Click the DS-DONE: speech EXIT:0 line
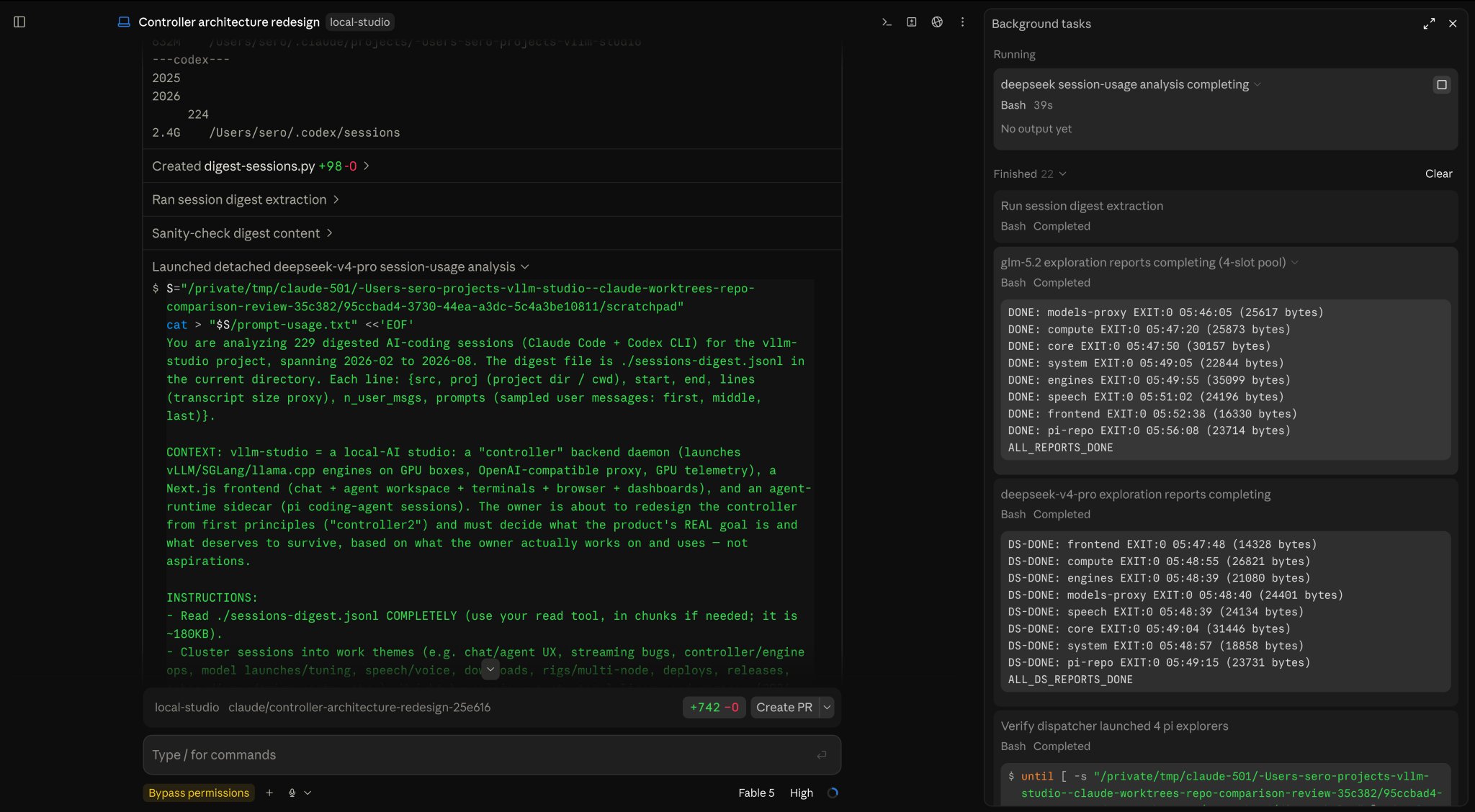1475x812 pixels. (1155, 612)
